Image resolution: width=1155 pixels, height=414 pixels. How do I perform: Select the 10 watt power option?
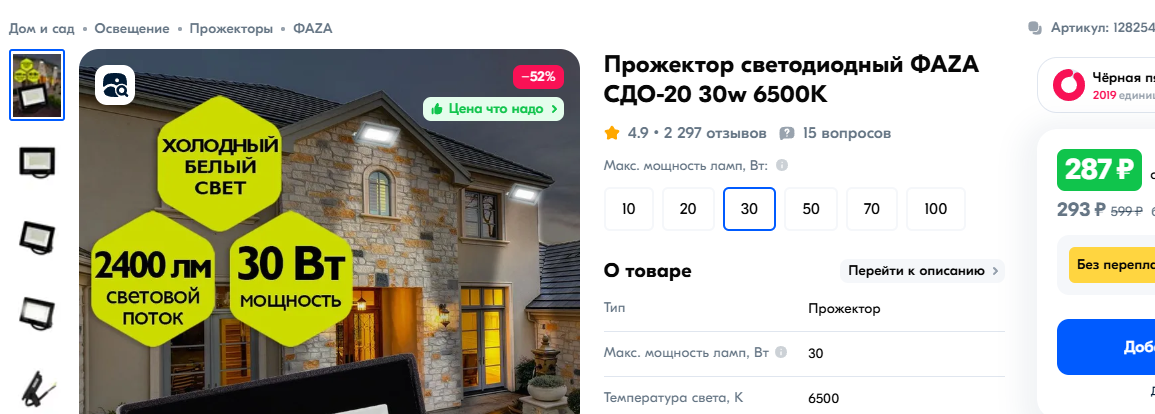[x=628, y=209]
